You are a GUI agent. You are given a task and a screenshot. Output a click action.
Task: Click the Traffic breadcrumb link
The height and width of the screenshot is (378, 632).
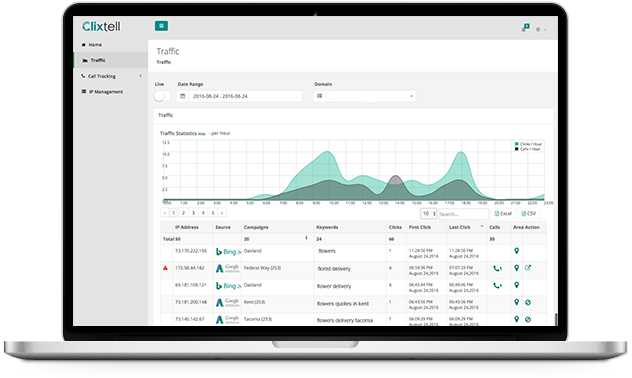click(x=164, y=62)
